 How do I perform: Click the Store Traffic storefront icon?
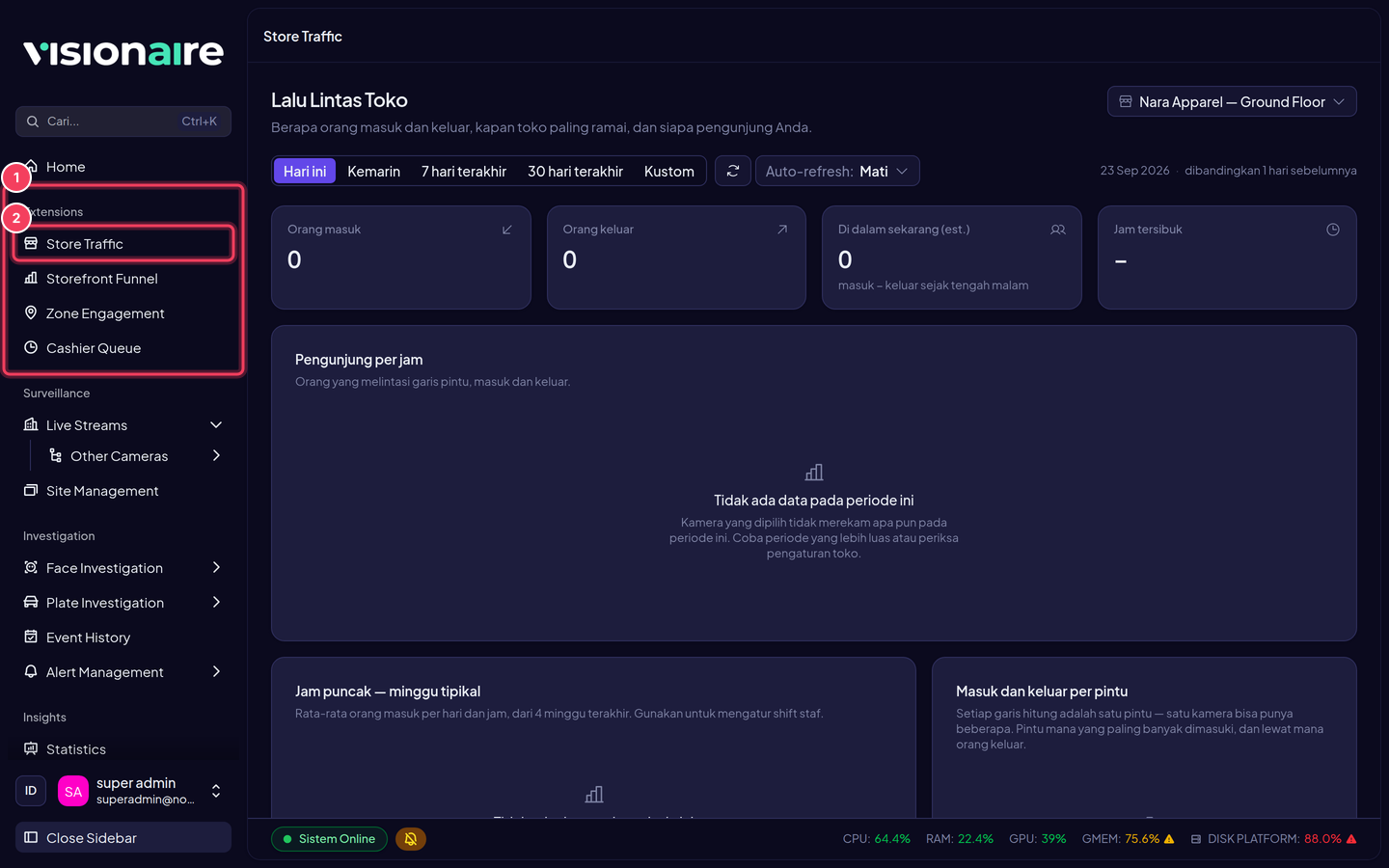(x=31, y=244)
